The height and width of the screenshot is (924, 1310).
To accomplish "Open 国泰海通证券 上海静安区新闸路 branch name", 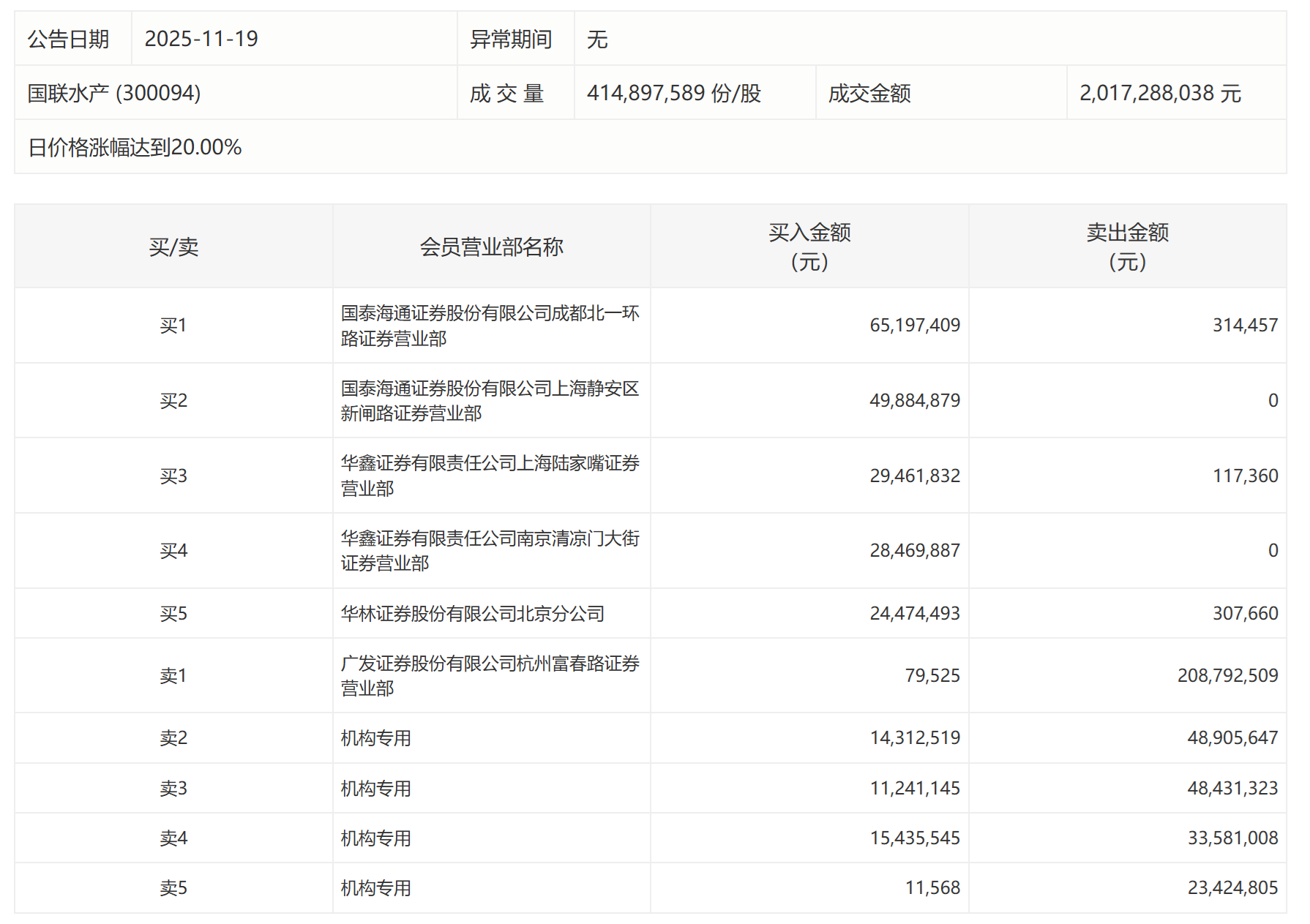I will click(490, 401).
